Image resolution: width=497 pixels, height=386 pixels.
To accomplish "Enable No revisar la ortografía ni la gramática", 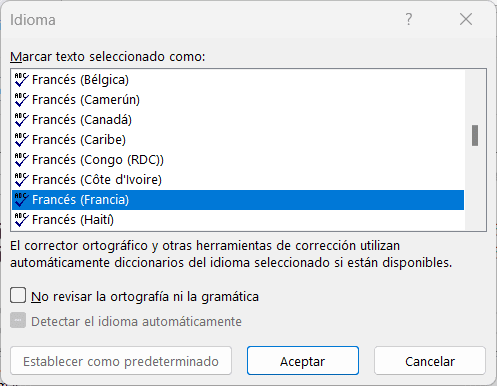I will [18, 295].
